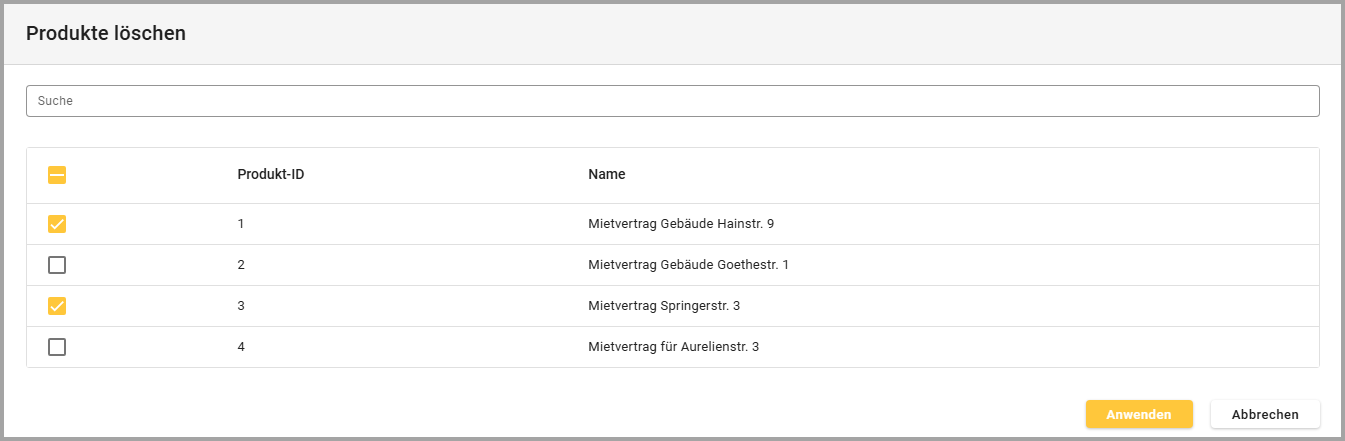The width and height of the screenshot is (1345, 441).
Task: Deselect the checkbox for Mietvertrag Springerstr. 3
Action: (x=57, y=306)
